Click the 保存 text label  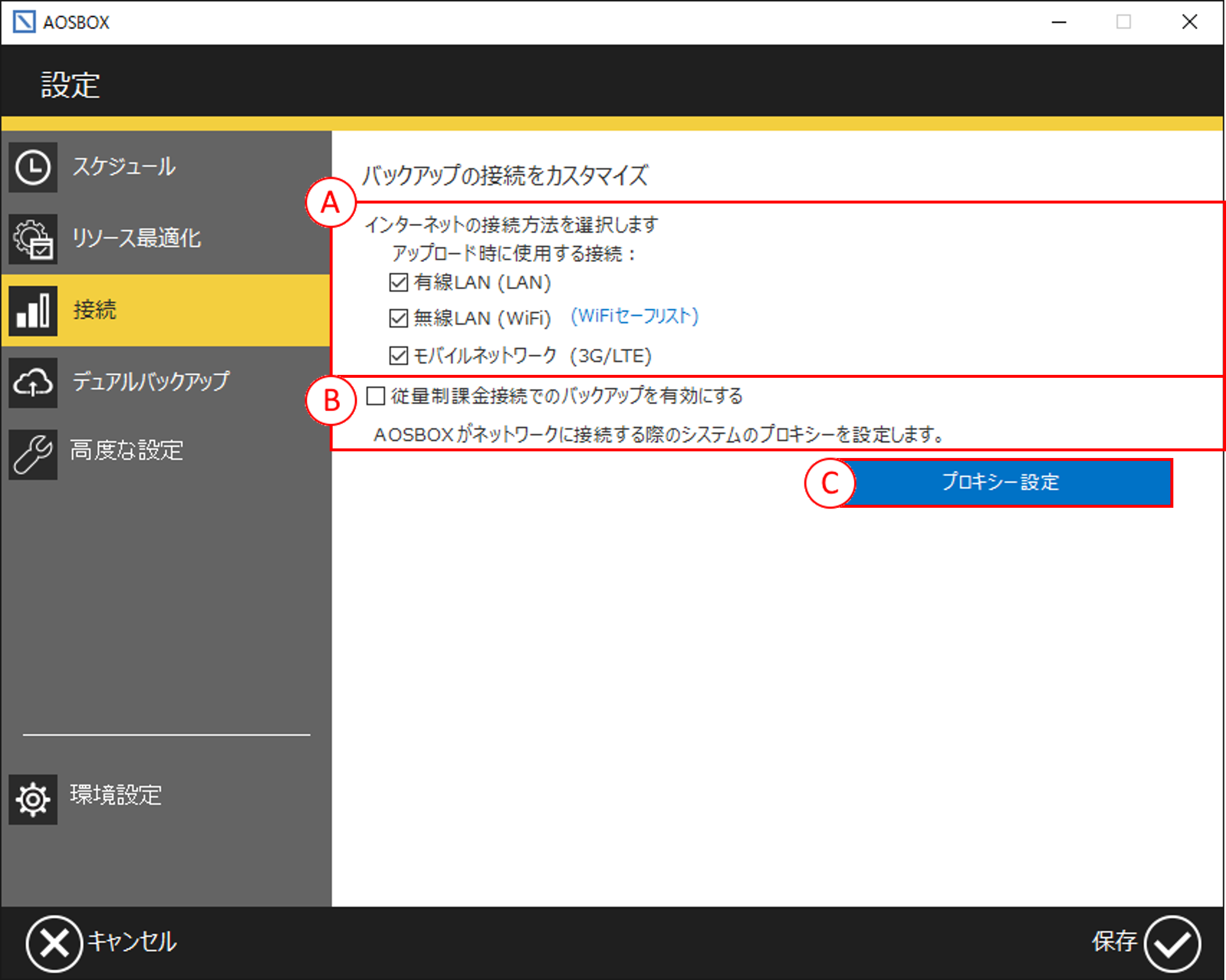click(1114, 942)
